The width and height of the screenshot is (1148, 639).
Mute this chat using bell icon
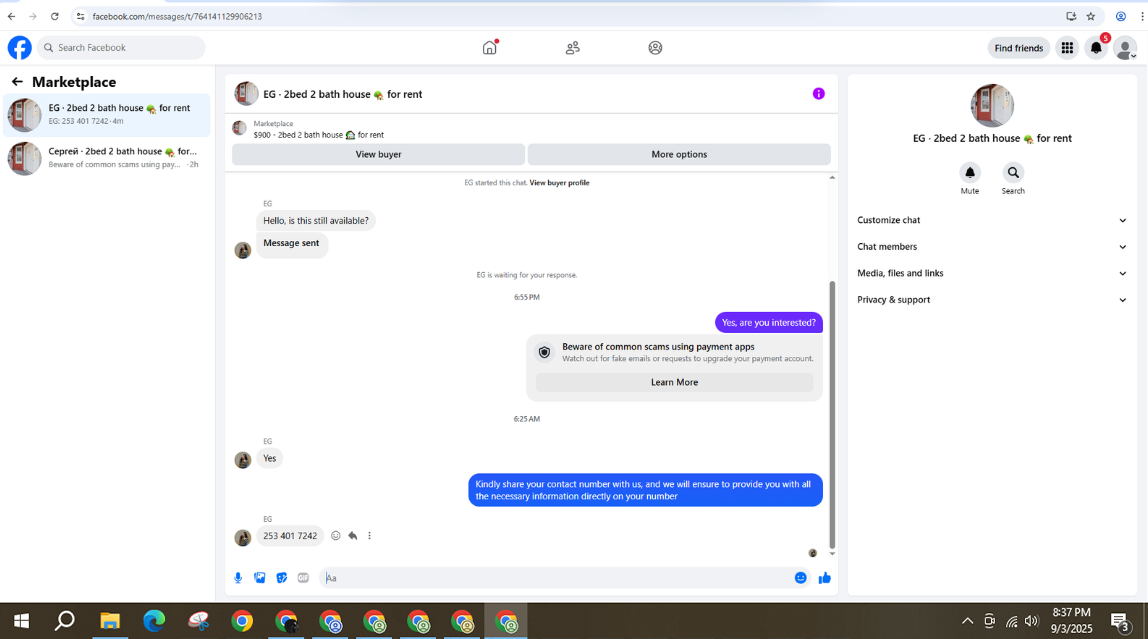[x=970, y=173]
